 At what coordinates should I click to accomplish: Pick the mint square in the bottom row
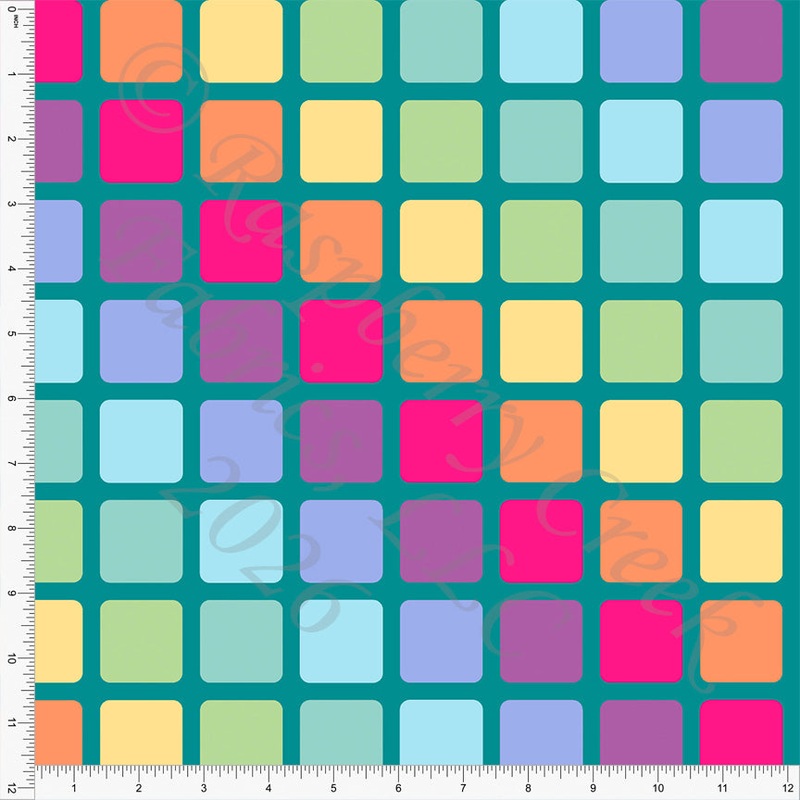click(341, 732)
